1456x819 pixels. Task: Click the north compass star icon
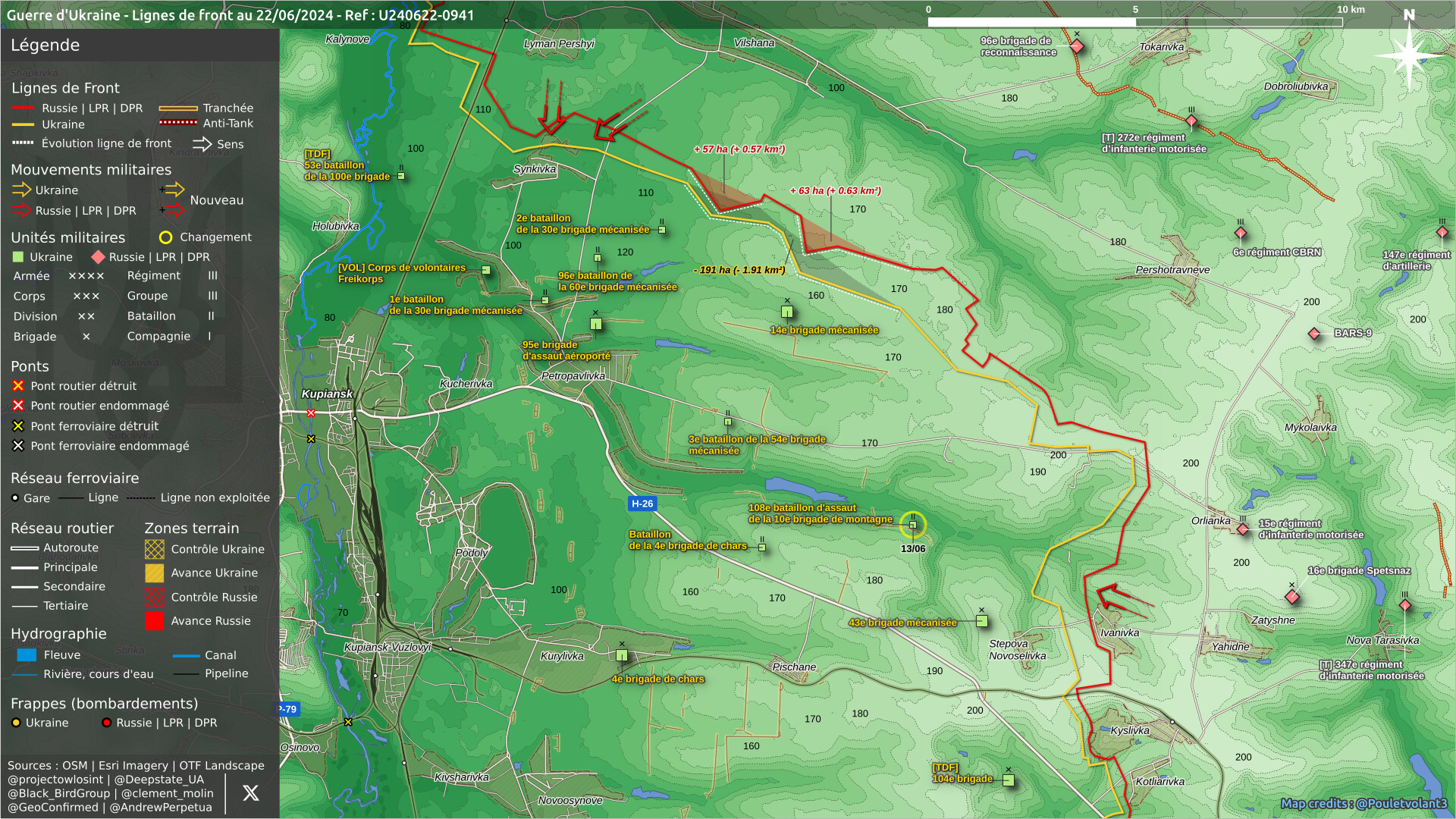(1408, 55)
